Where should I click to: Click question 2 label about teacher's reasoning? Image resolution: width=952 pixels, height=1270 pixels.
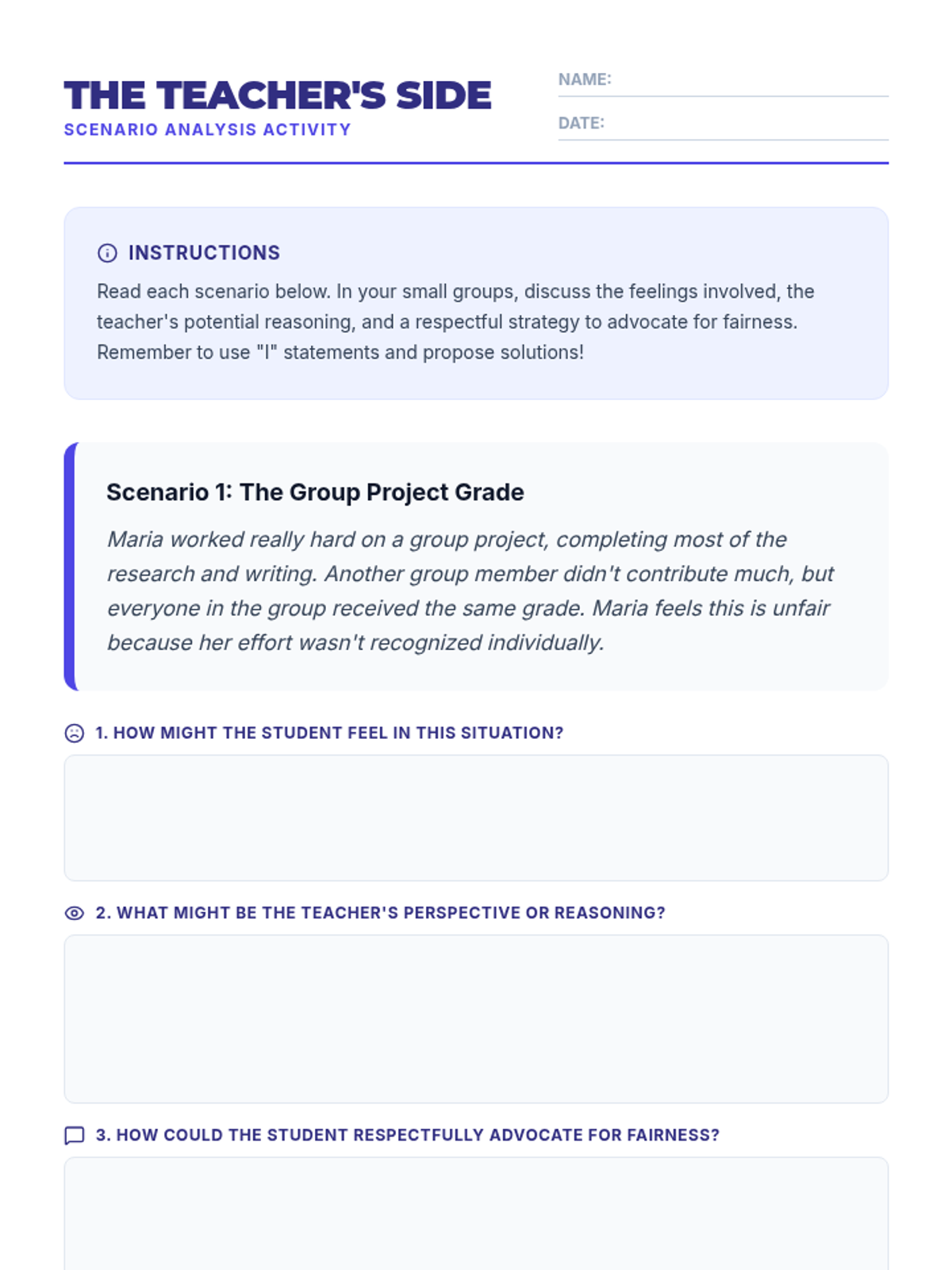[380, 914]
